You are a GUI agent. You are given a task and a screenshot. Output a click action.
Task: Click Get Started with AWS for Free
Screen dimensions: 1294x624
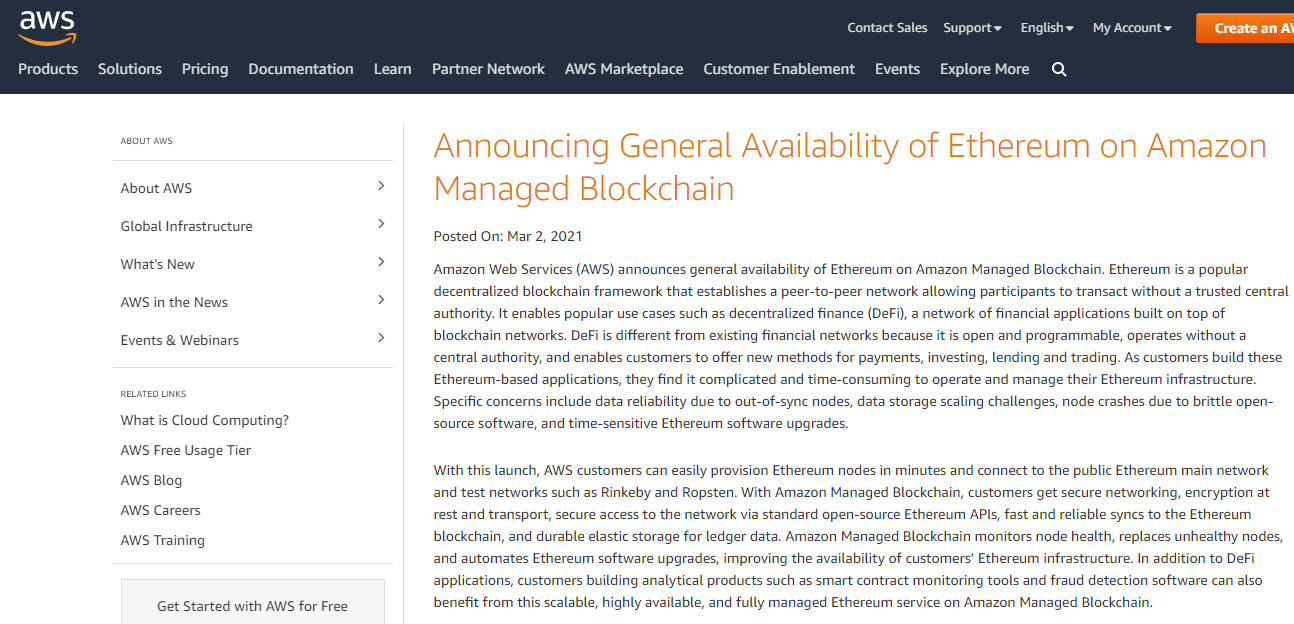(x=252, y=606)
